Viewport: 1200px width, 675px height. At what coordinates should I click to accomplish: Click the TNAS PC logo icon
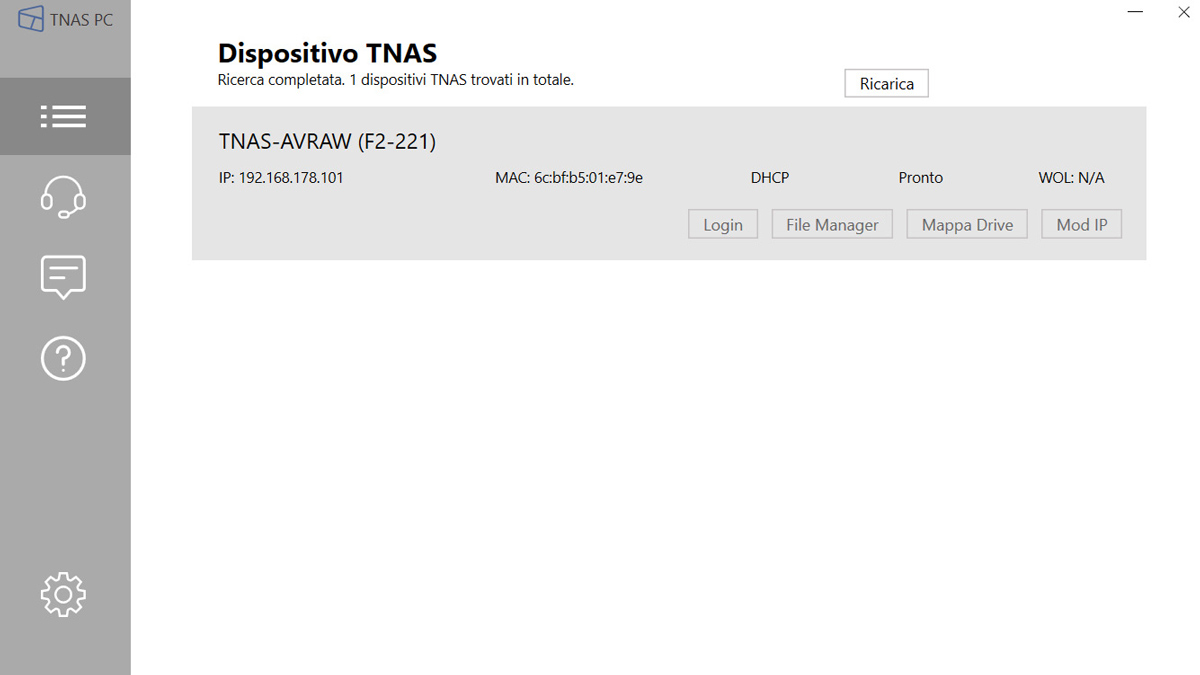31,19
